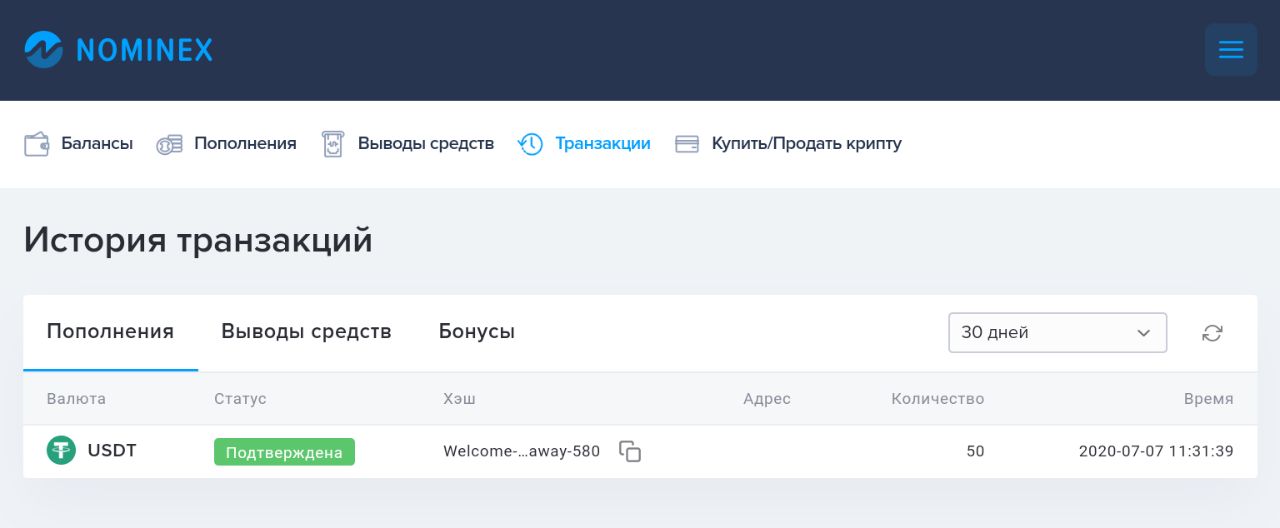The image size is (1280, 528).
Task: Open the 30 дней period dropdown
Action: (1057, 333)
